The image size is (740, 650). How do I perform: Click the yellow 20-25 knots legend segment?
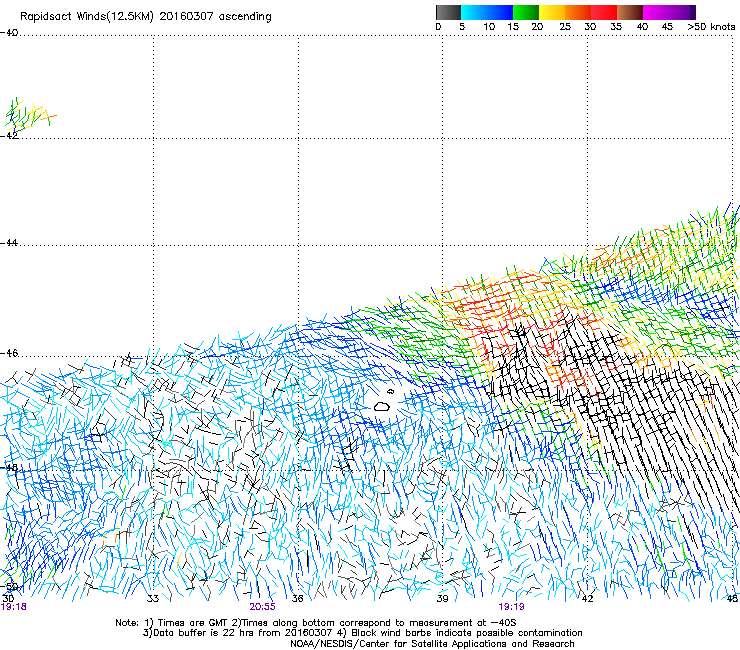(552, 12)
